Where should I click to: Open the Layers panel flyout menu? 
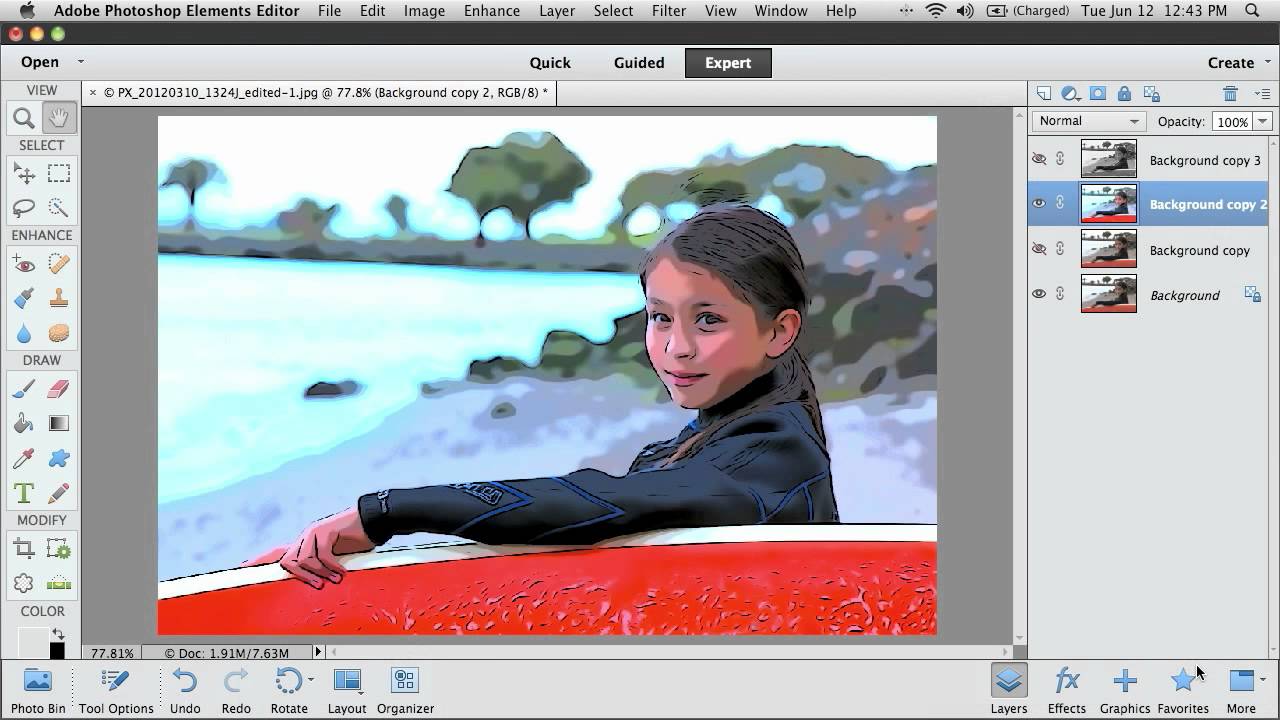1264,93
